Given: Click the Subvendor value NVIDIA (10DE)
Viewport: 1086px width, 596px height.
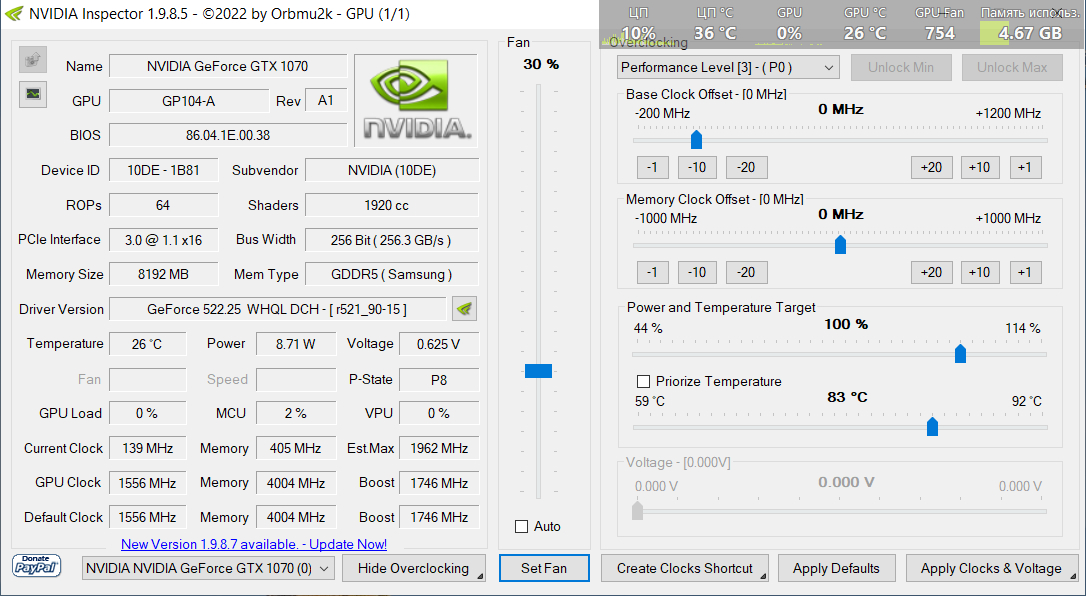Looking at the screenshot, I should [391, 170].
